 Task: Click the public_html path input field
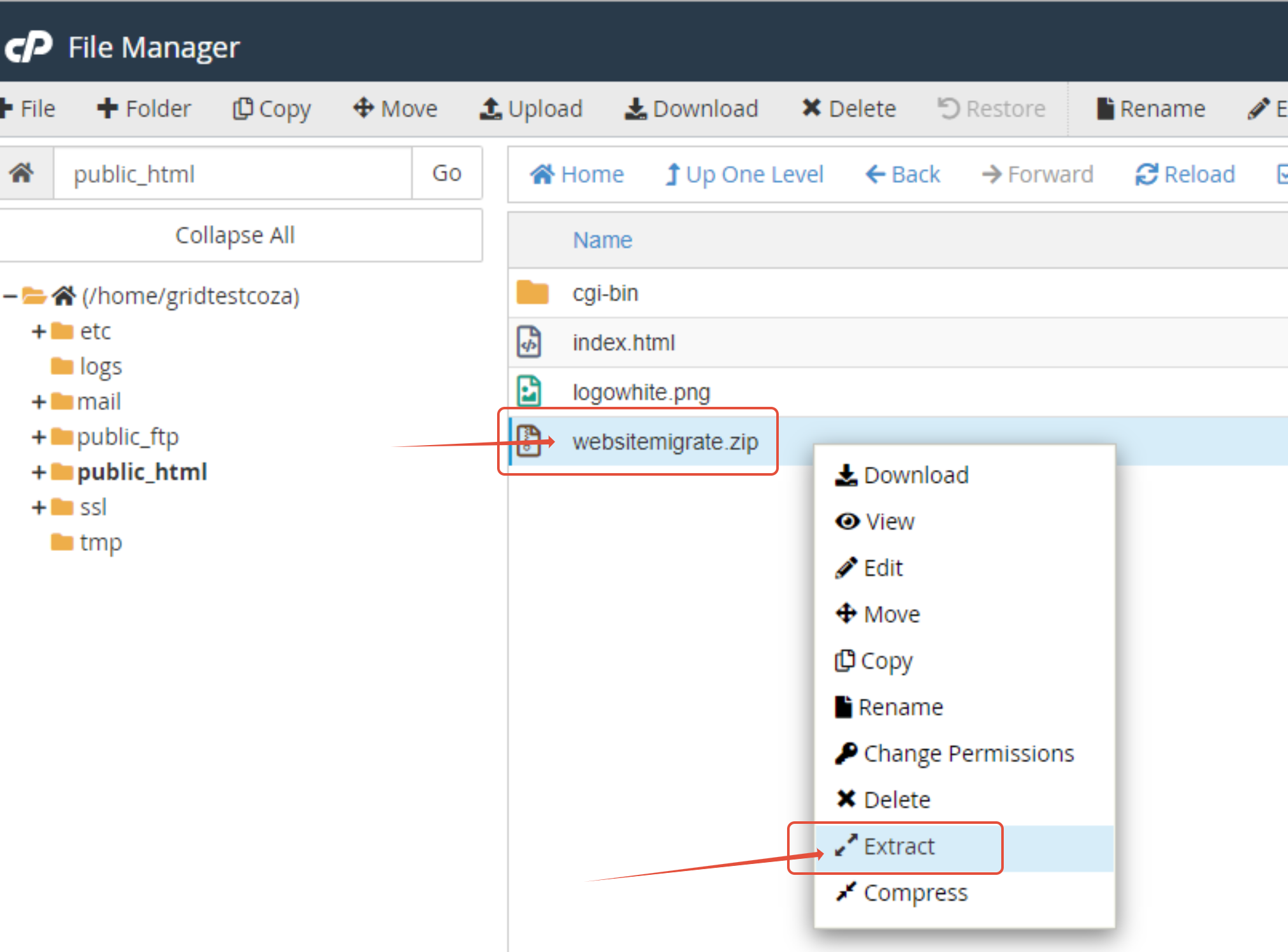pyautogui.click(x=233, y=174)
